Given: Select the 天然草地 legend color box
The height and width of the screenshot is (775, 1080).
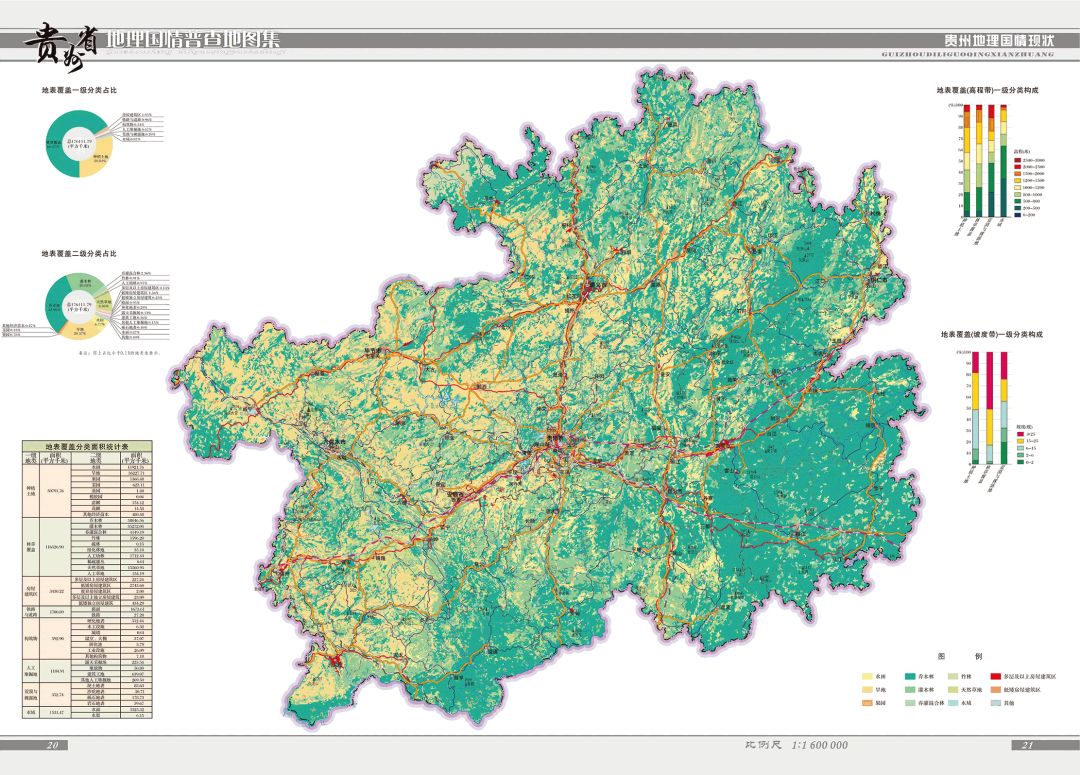Looking at the screenshot, I should [953, 690].
